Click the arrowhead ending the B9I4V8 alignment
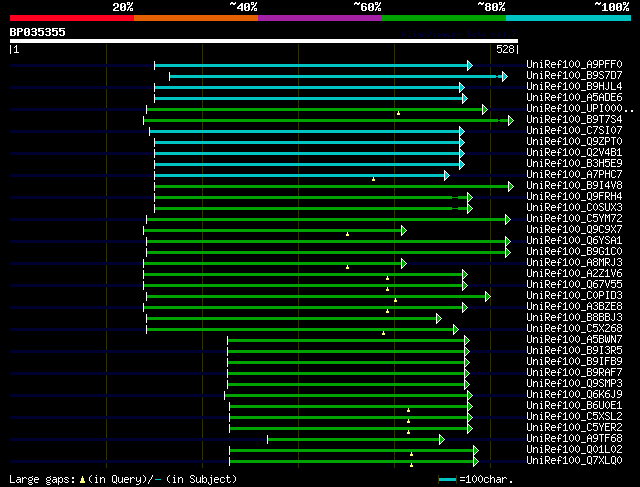 (511, 187)
